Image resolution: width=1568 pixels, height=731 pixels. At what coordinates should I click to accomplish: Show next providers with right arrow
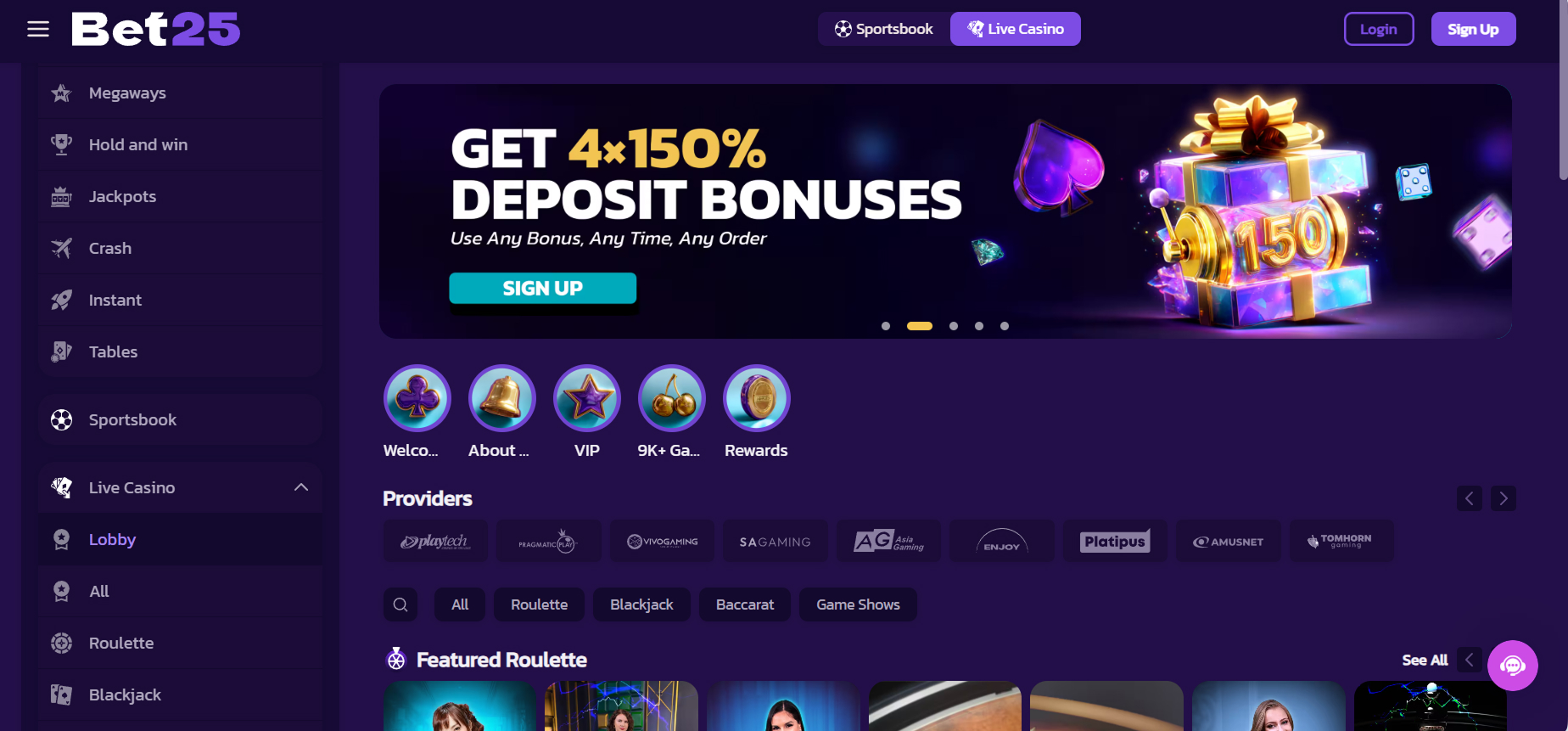[x=1503, y=498]
